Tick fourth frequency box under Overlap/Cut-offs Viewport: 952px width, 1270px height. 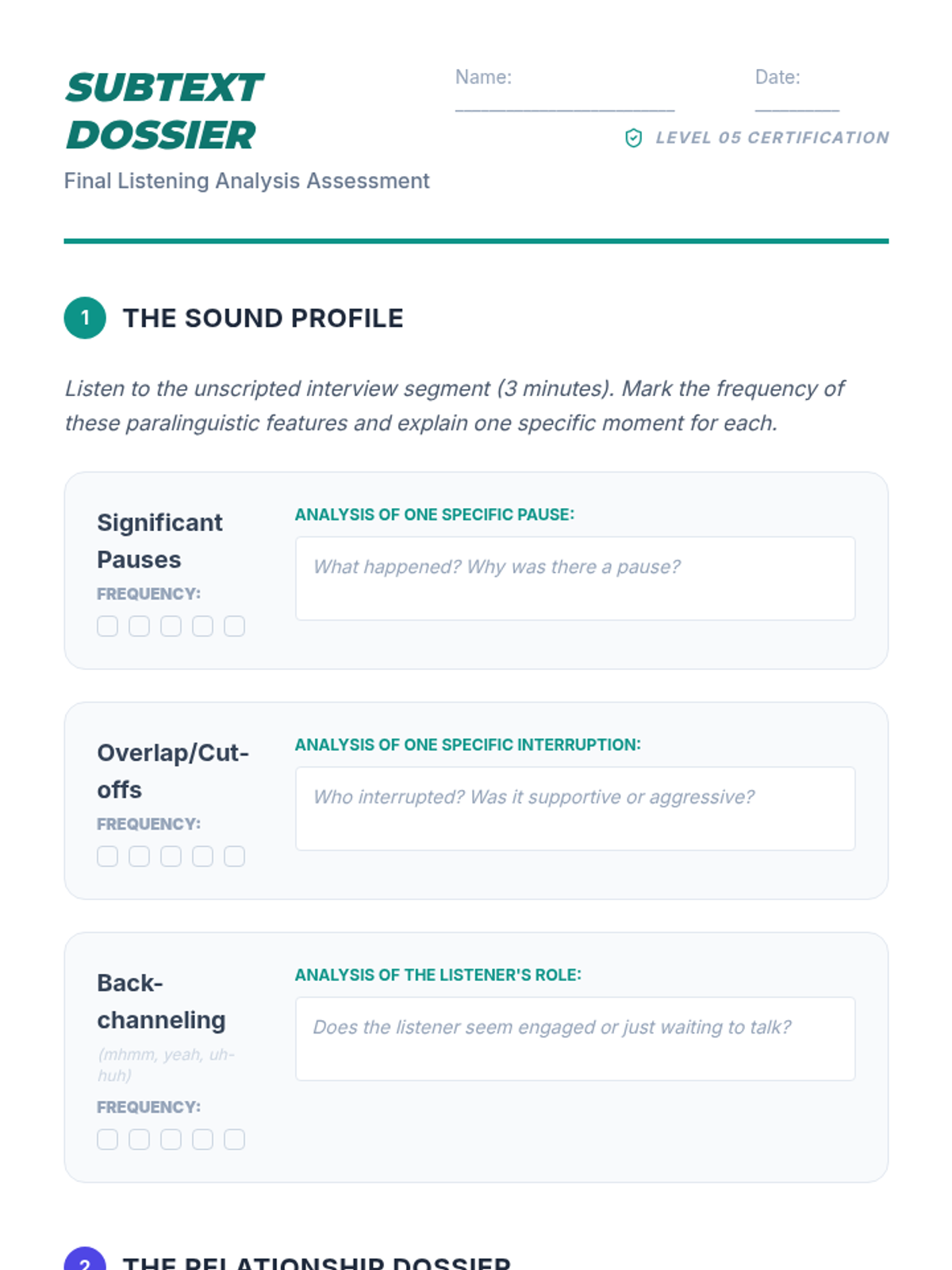coord(202,856)
